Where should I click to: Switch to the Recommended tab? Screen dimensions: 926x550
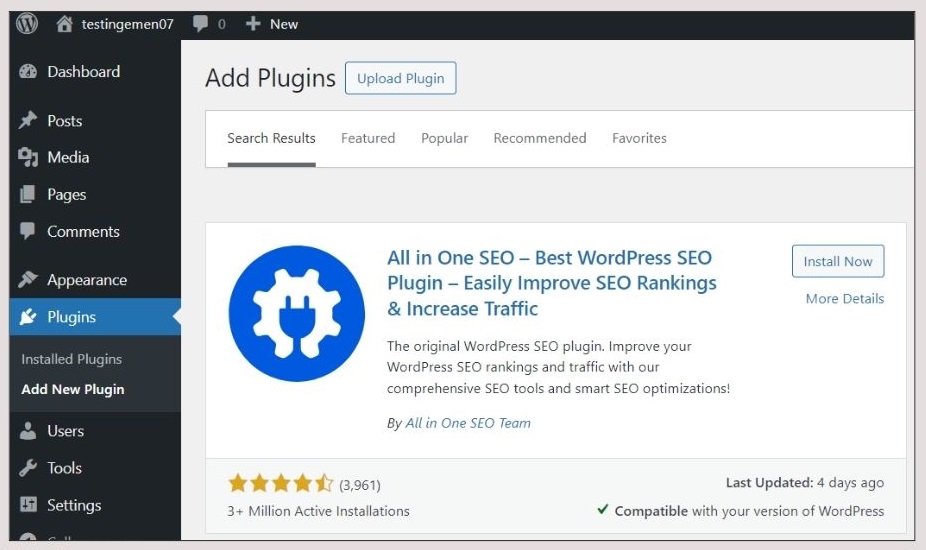coord(540,138)
